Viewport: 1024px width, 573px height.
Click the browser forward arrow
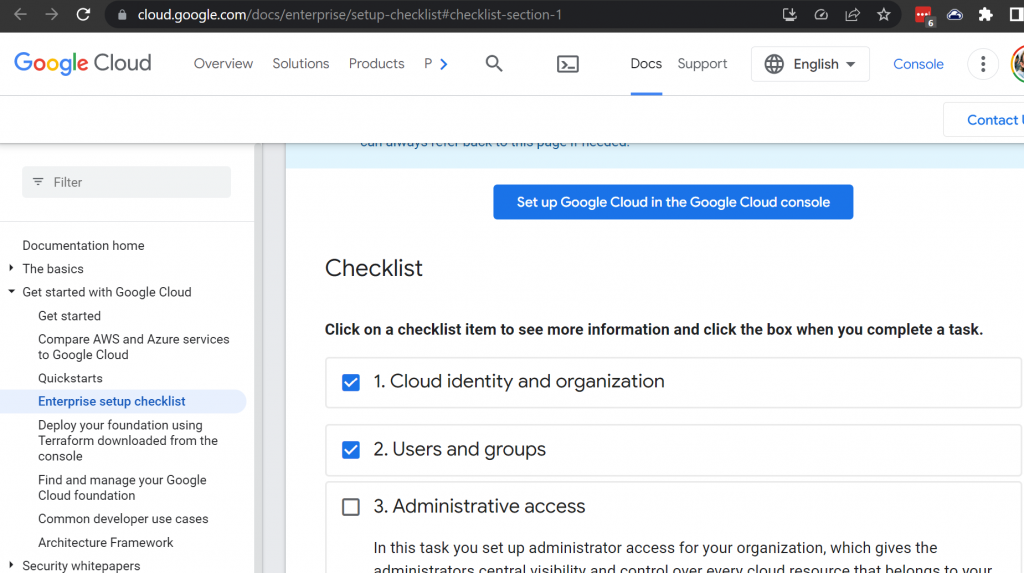point(52,14)
